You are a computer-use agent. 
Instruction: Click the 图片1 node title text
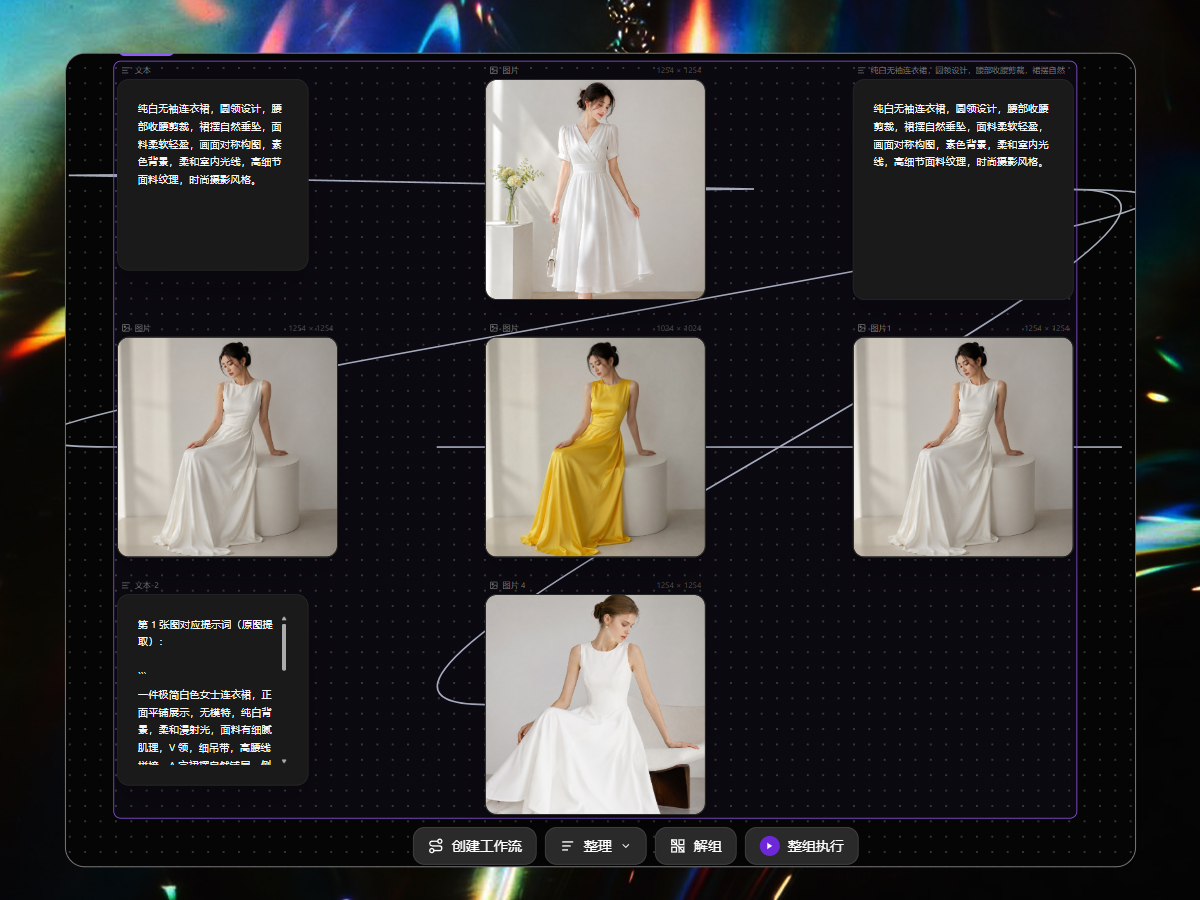point(880,328)
